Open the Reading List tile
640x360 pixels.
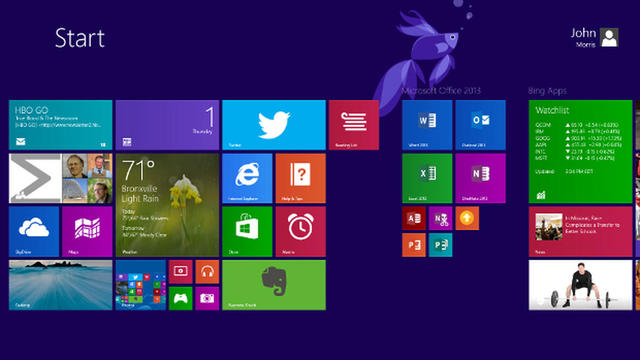354,125
